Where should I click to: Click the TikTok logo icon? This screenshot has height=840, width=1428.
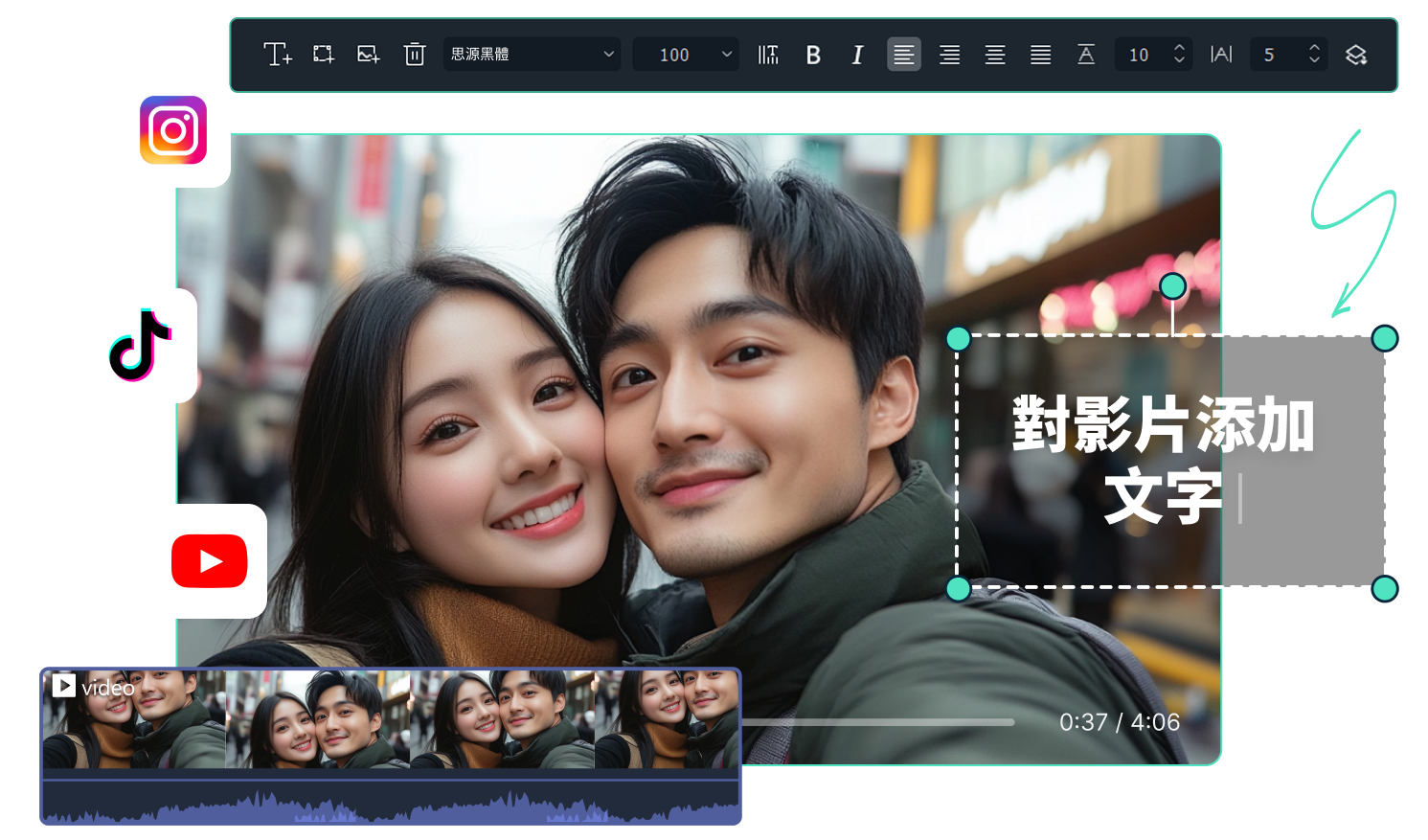141,345
